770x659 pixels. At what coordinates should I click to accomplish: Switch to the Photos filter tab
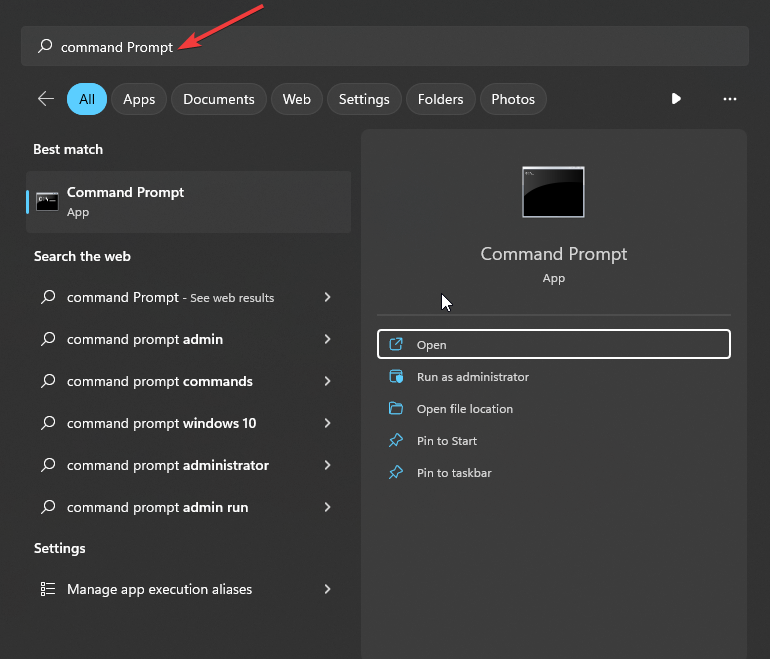pos(513,99)
